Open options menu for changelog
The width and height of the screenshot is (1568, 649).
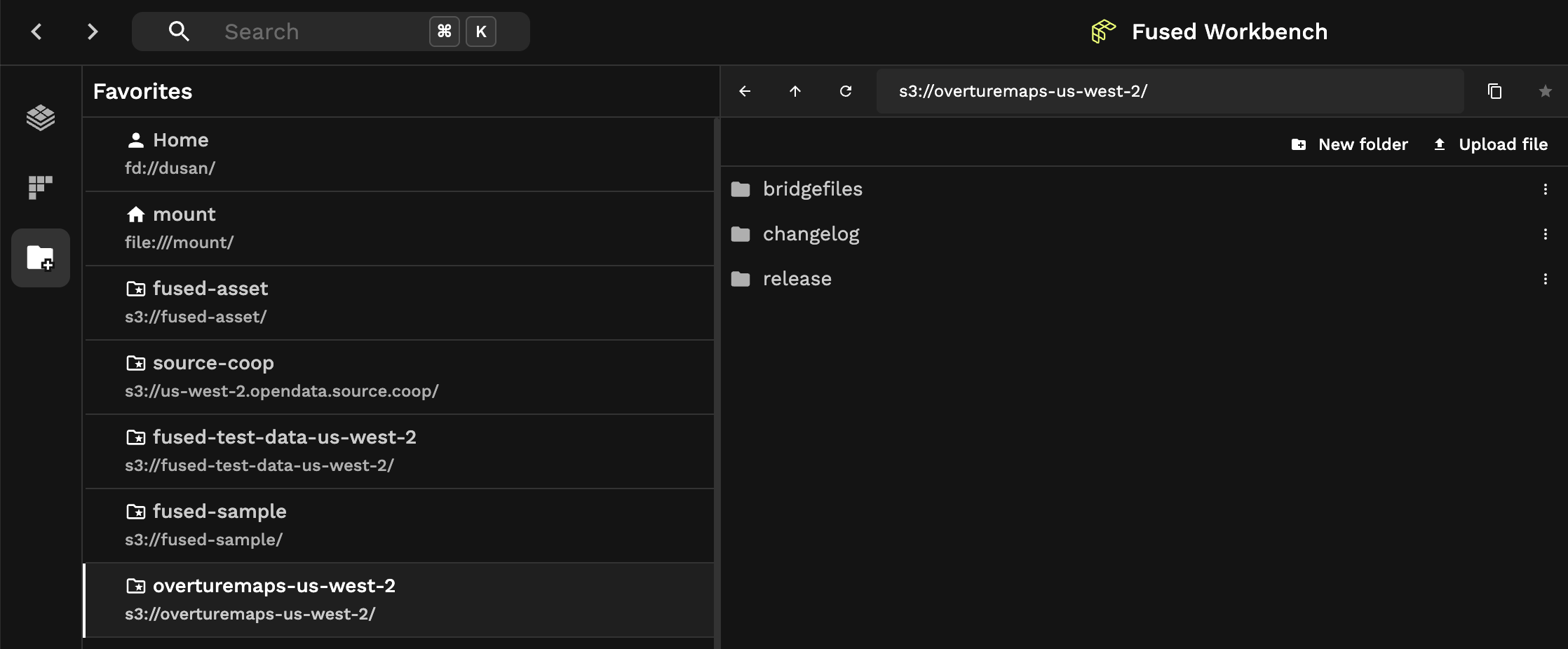click(x=1545, y=234)
